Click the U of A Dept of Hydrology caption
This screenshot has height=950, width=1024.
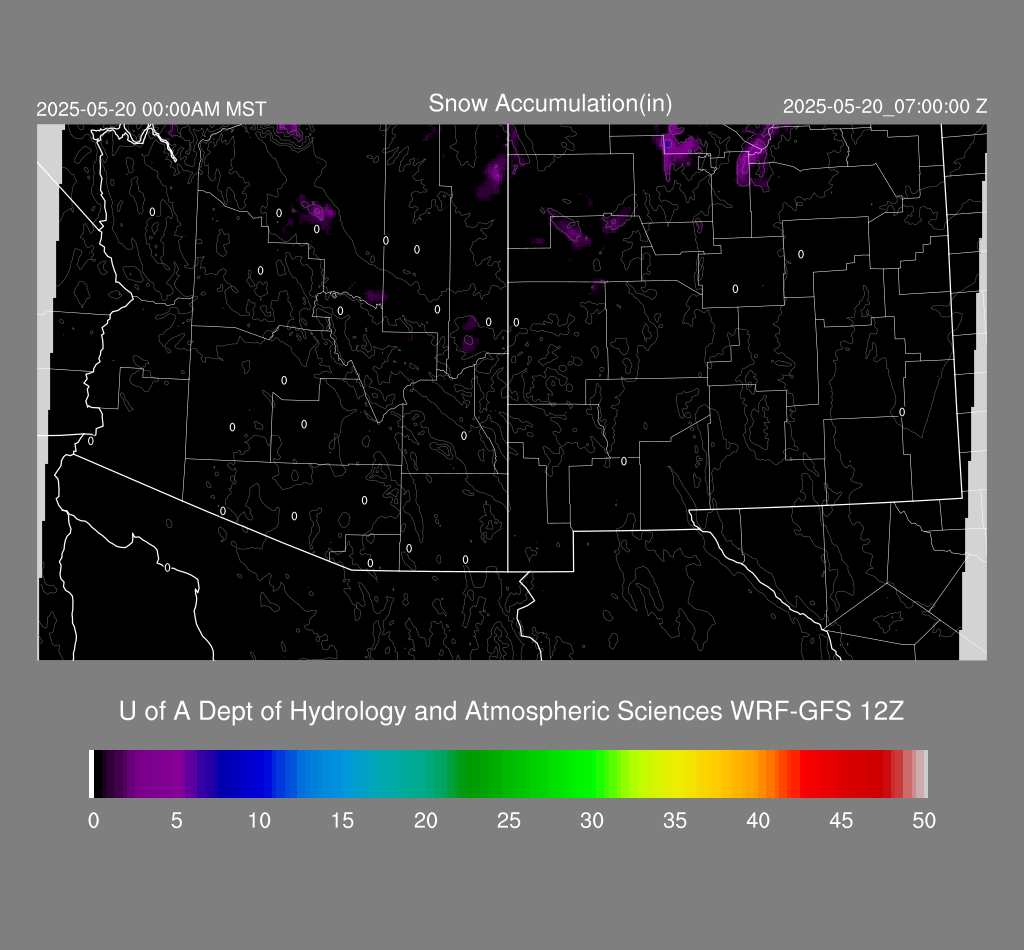coord(511,711)
